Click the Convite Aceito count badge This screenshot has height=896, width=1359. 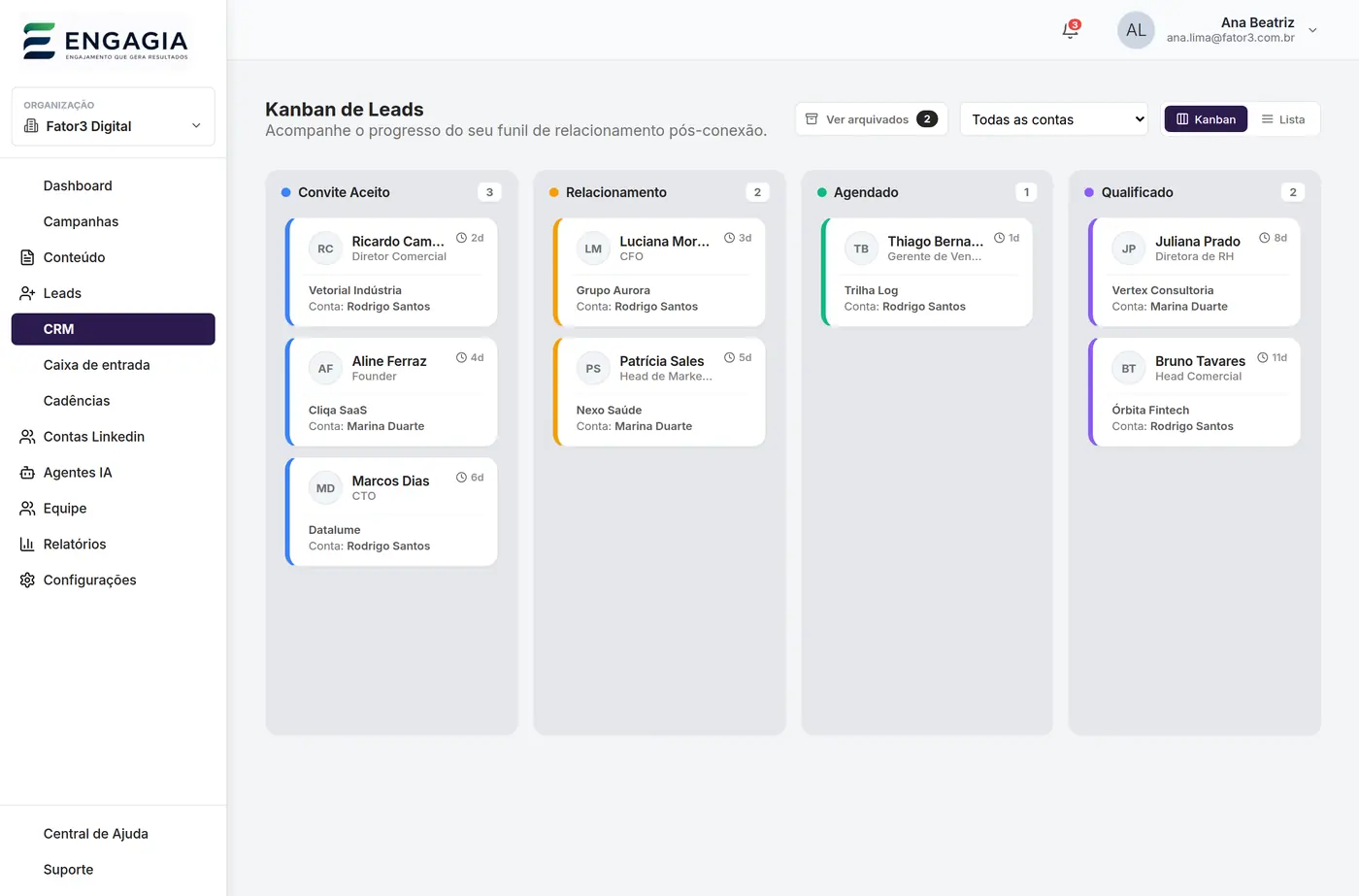(489, 192)
